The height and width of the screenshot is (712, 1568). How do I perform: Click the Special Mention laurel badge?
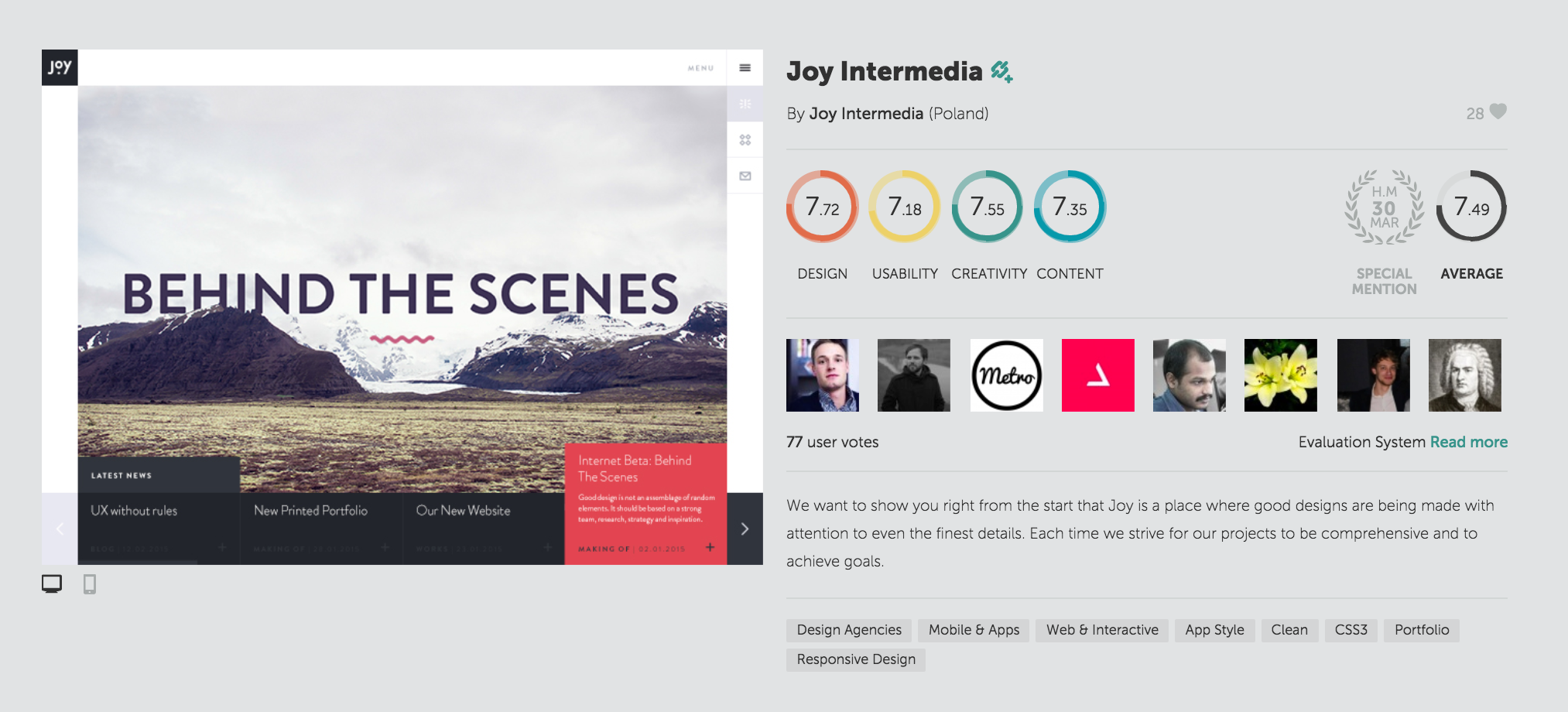tap(1385, 207)
